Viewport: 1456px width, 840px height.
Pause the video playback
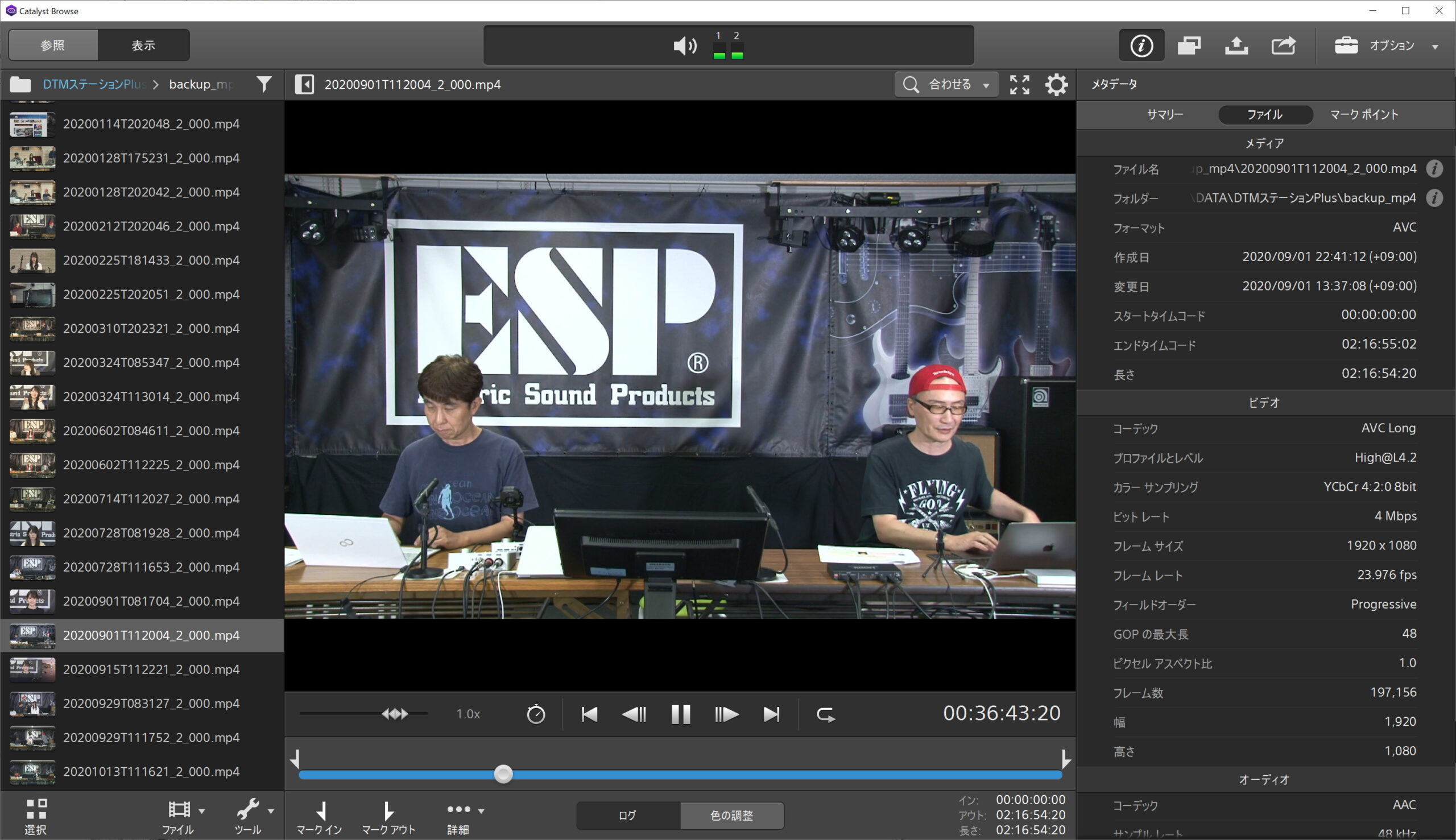coord(681,714)
